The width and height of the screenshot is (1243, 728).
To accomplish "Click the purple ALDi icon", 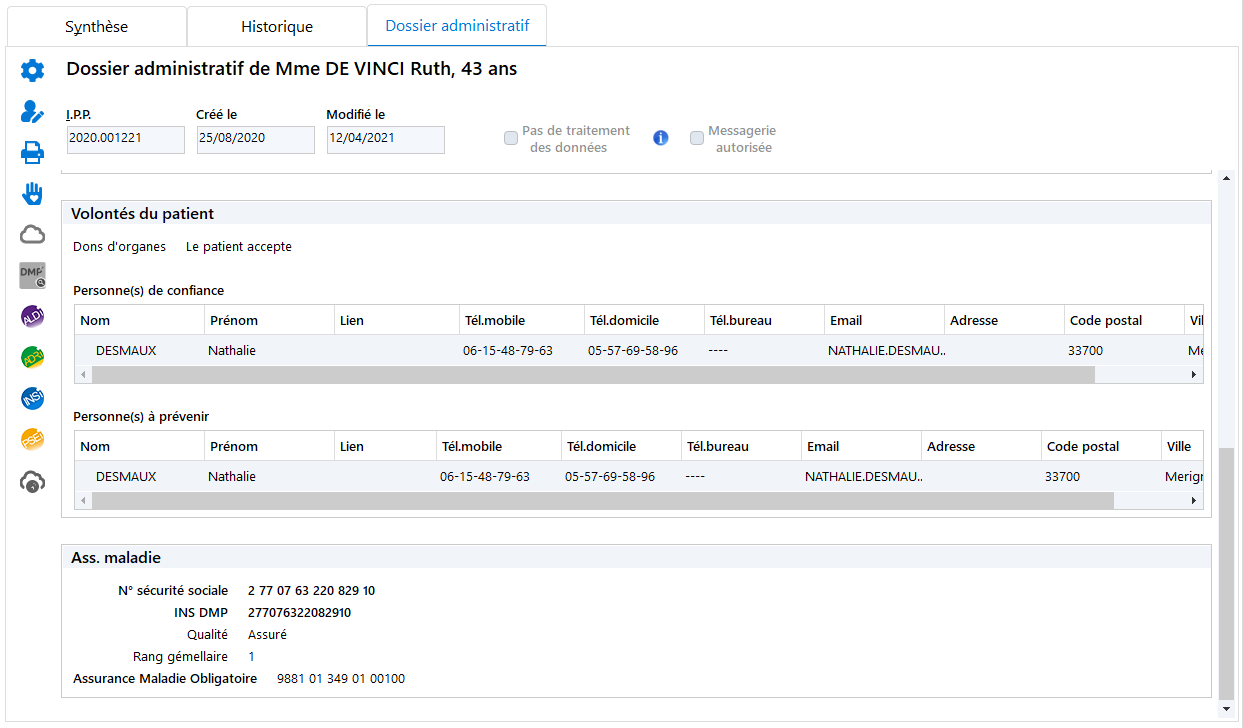I will coord(33,317).
